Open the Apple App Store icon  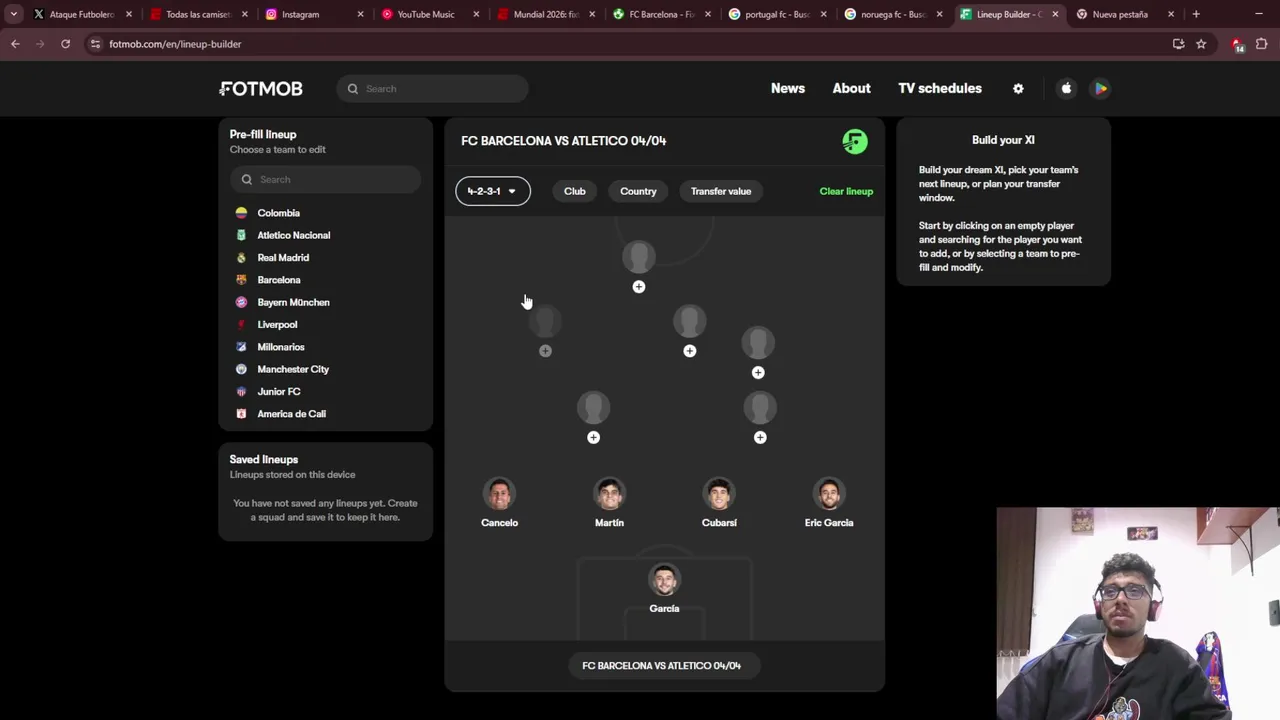tap(1066, 88)
